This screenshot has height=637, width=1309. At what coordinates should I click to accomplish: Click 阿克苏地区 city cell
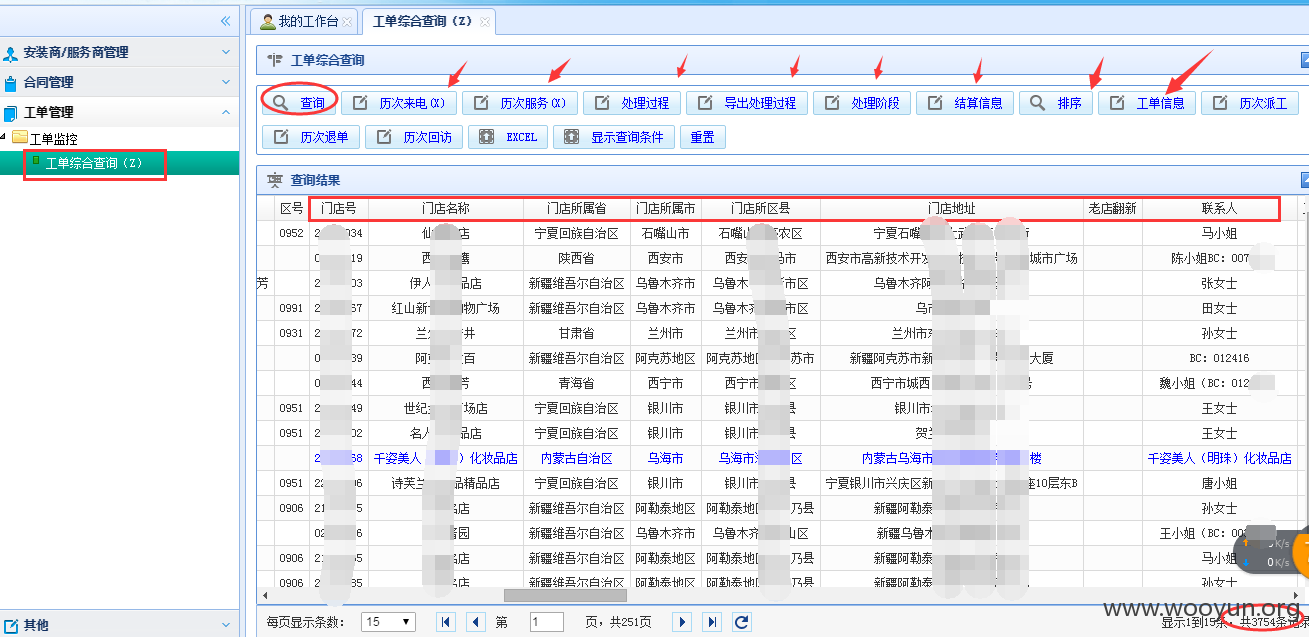pyautogui.click(x=666, y=358)
